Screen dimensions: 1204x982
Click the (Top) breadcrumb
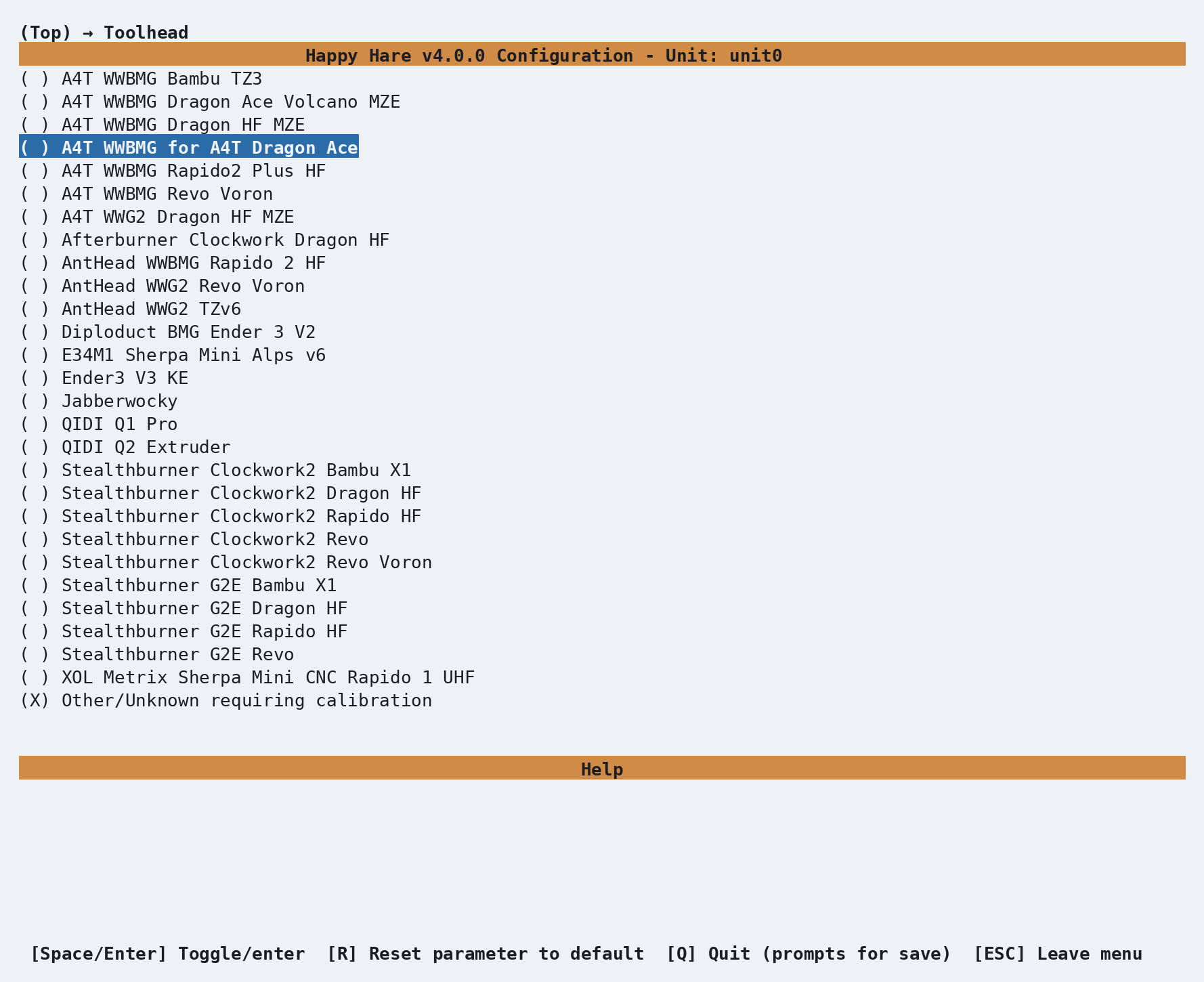tap(45, 33)
